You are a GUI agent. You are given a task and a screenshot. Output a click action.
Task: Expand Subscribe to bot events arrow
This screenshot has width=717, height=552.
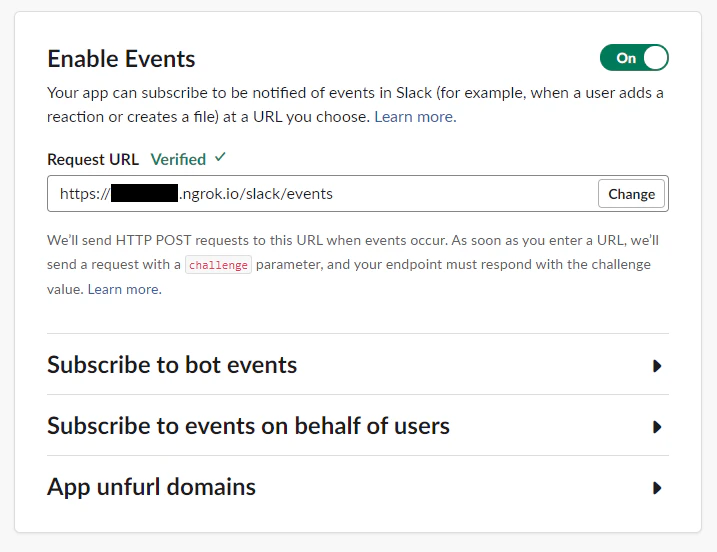(657, 366)
